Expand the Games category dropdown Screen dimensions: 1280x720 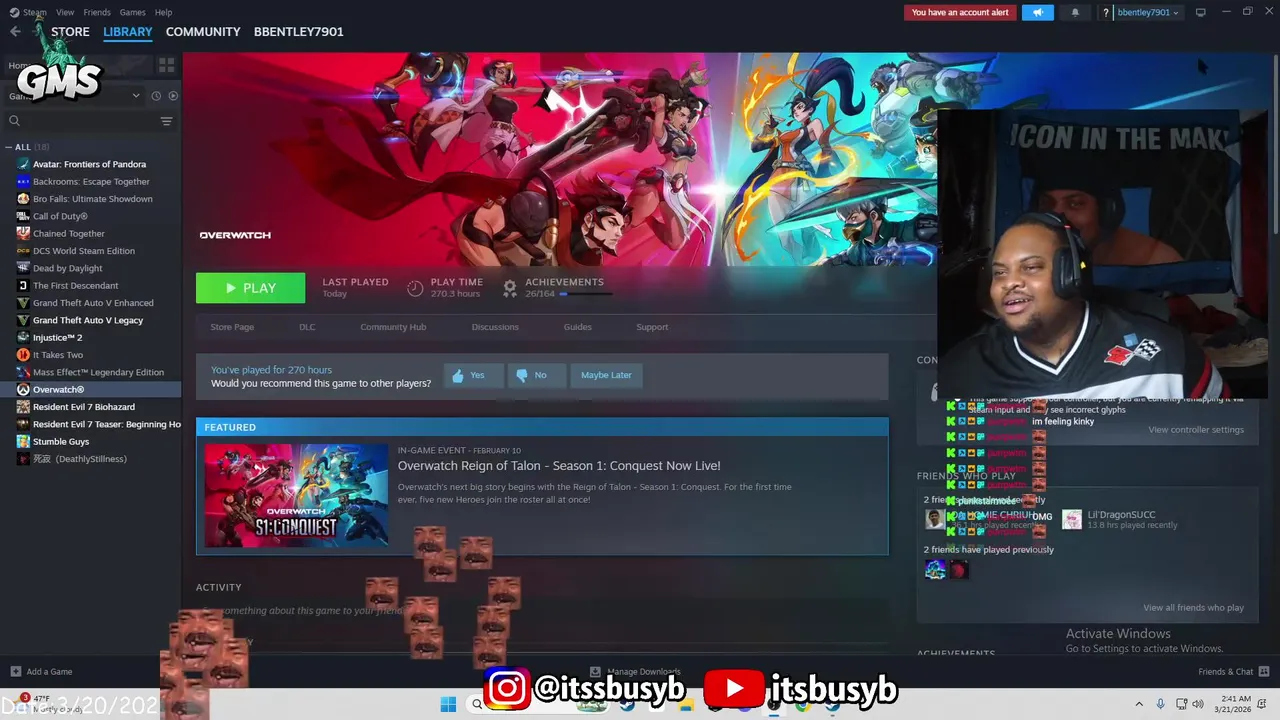coord(136,96)
